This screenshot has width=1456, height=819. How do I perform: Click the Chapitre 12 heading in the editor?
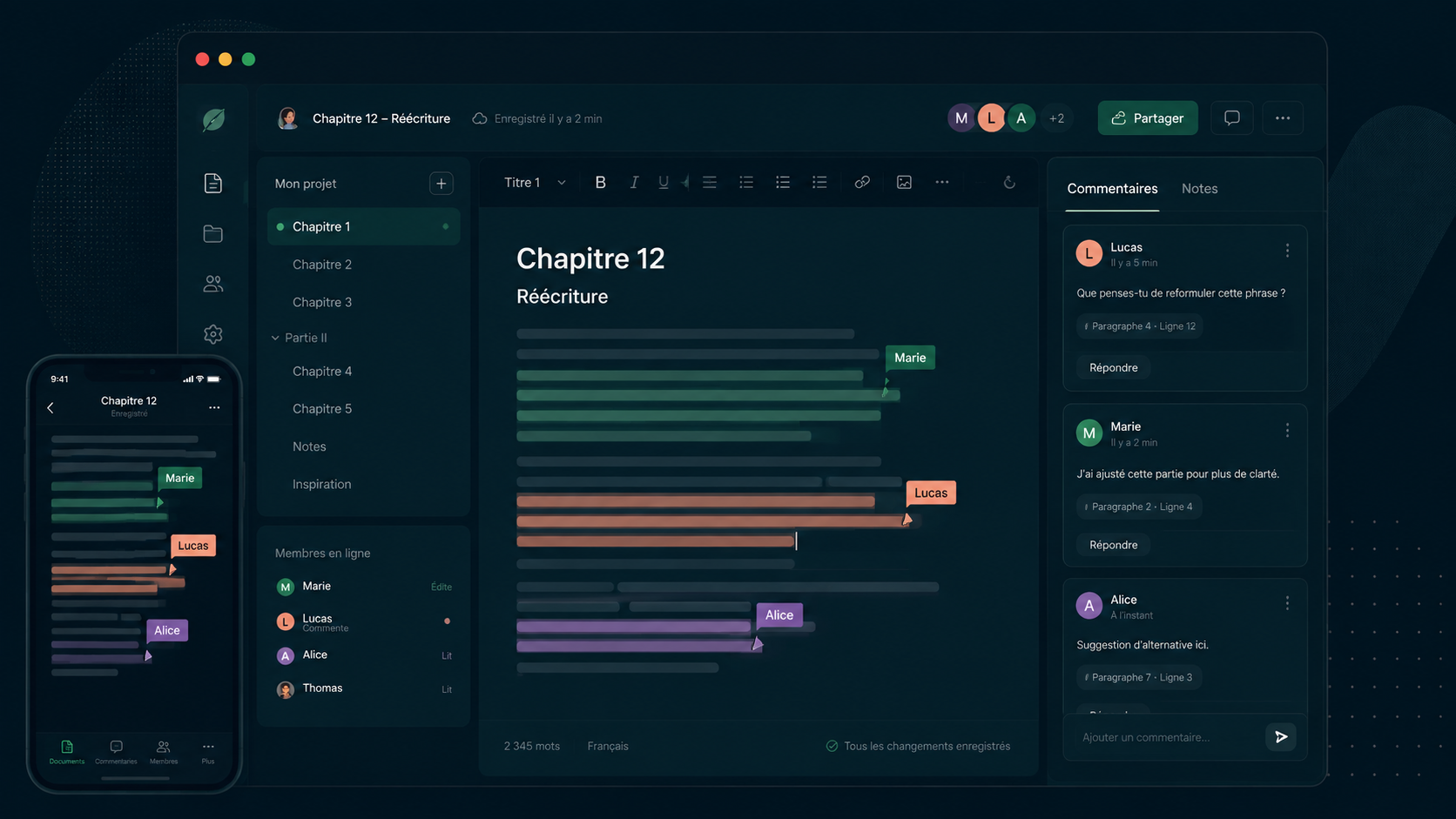(590, 258)
